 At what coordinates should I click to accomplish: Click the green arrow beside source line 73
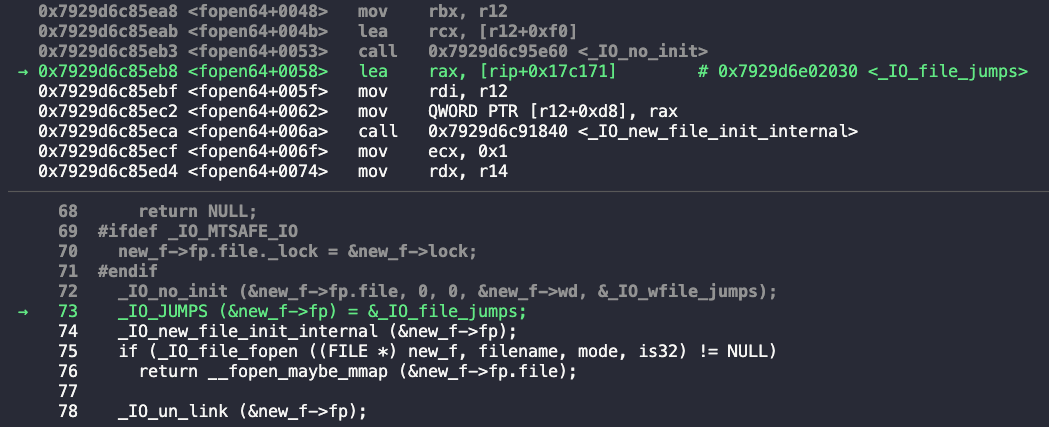(22, 311)
